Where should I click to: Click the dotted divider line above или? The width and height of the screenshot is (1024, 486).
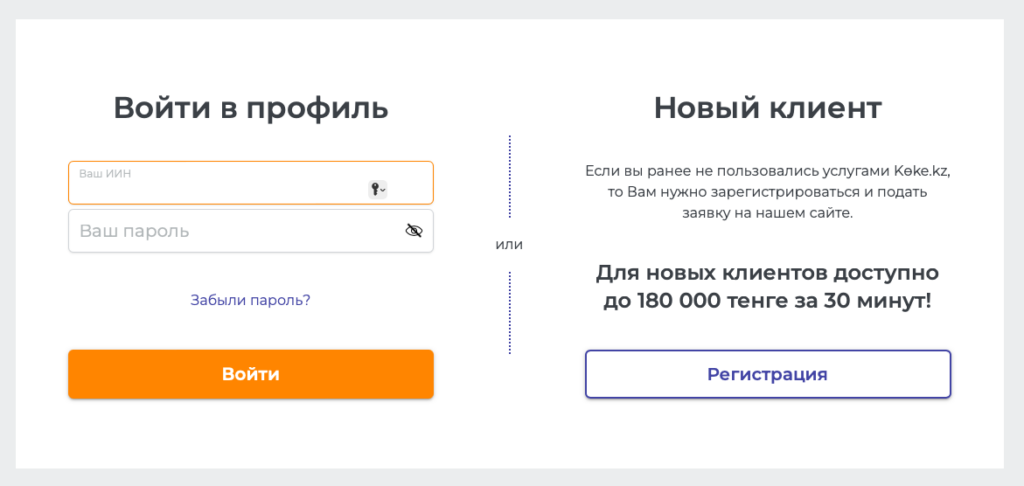tap(509, 176)
